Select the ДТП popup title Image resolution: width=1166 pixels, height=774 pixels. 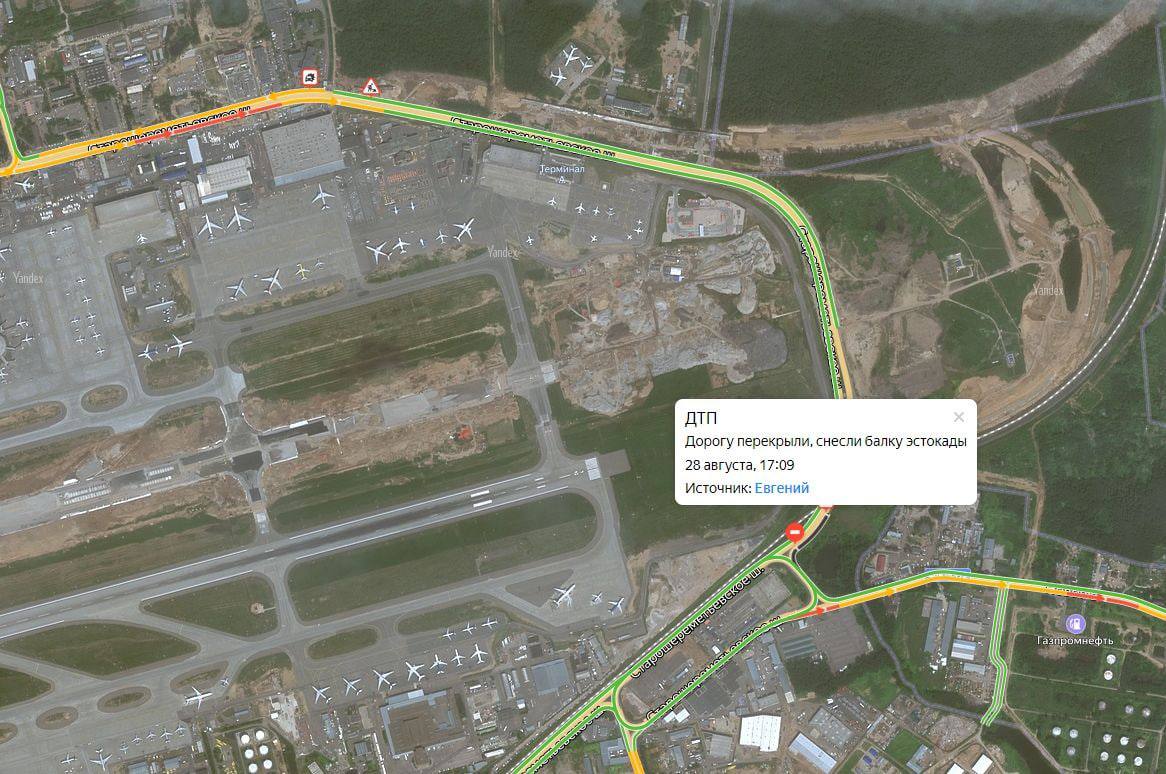pyautogui.click(x=701, y=418)
